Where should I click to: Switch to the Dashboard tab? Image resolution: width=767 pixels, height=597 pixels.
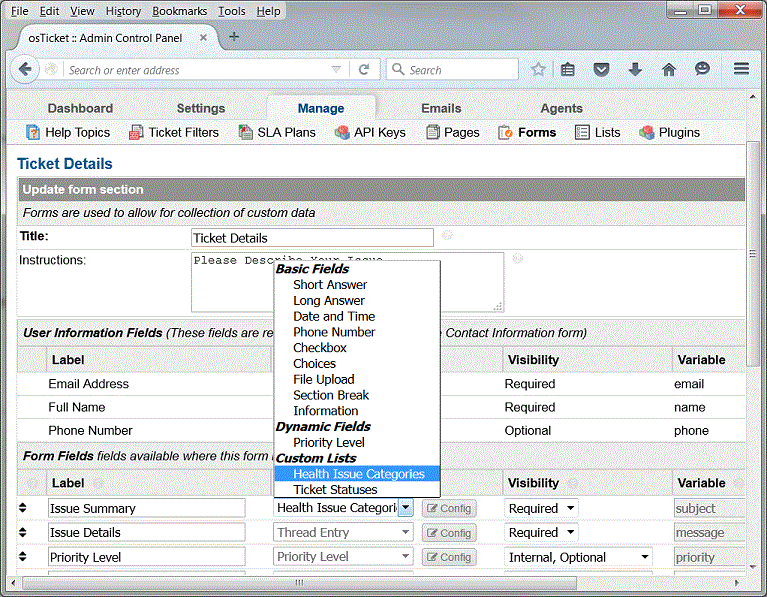(80, 108)
